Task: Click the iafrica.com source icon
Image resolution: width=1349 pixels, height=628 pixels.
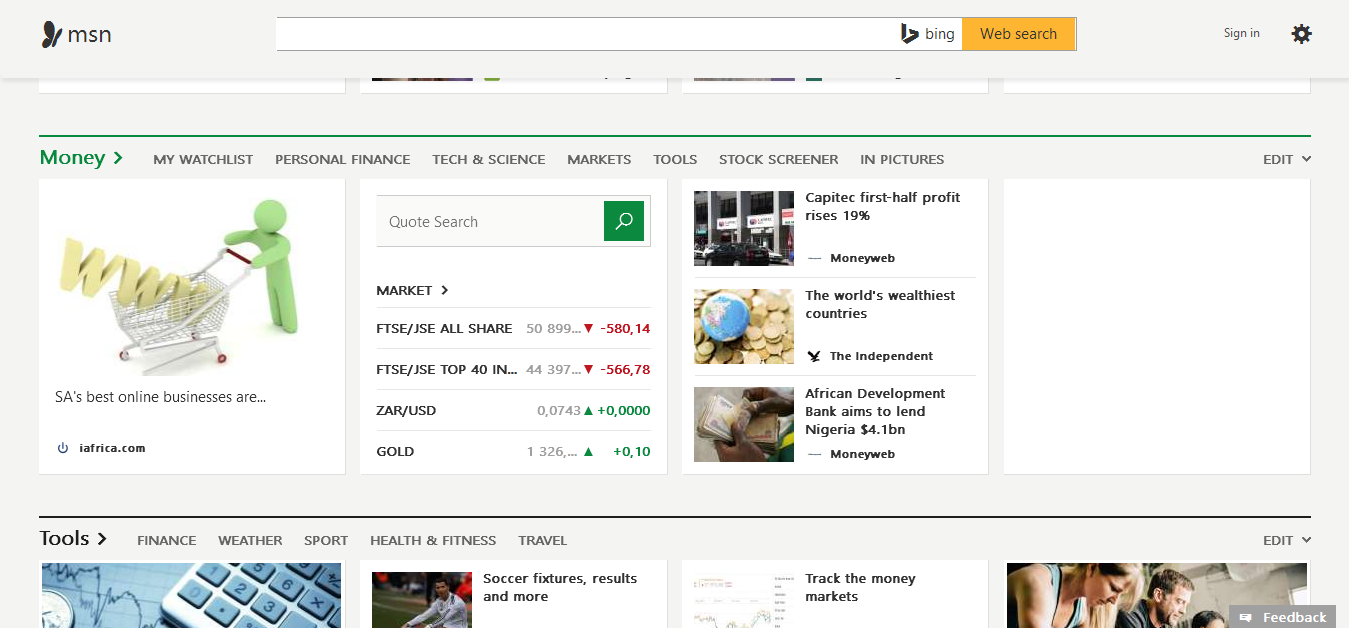Action: pos(63,448)
